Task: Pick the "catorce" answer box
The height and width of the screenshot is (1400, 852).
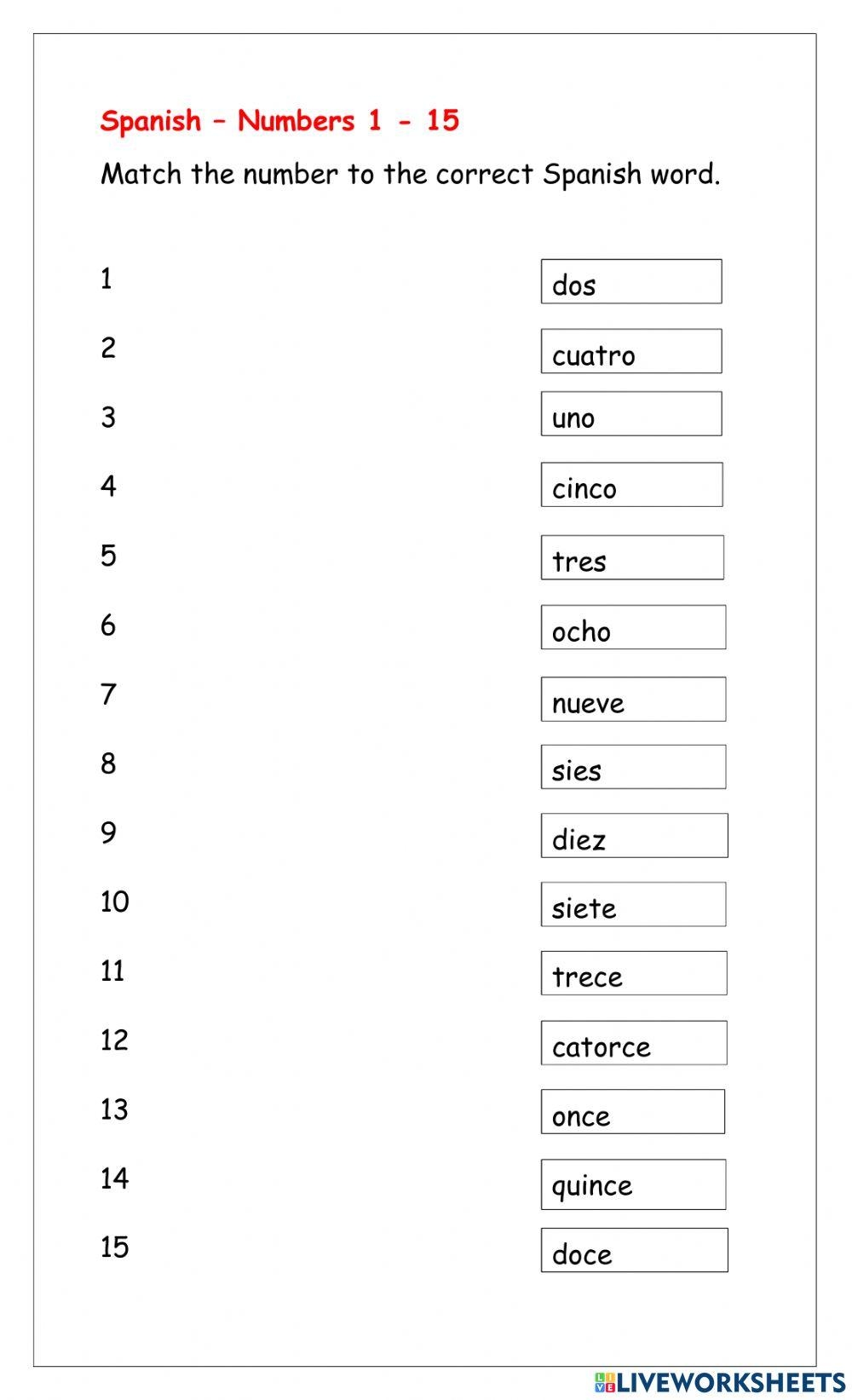Action: 634,1043
